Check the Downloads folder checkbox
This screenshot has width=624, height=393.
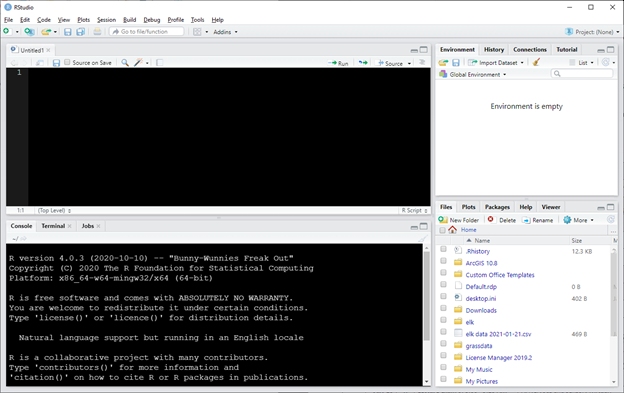tap(443, 308)
